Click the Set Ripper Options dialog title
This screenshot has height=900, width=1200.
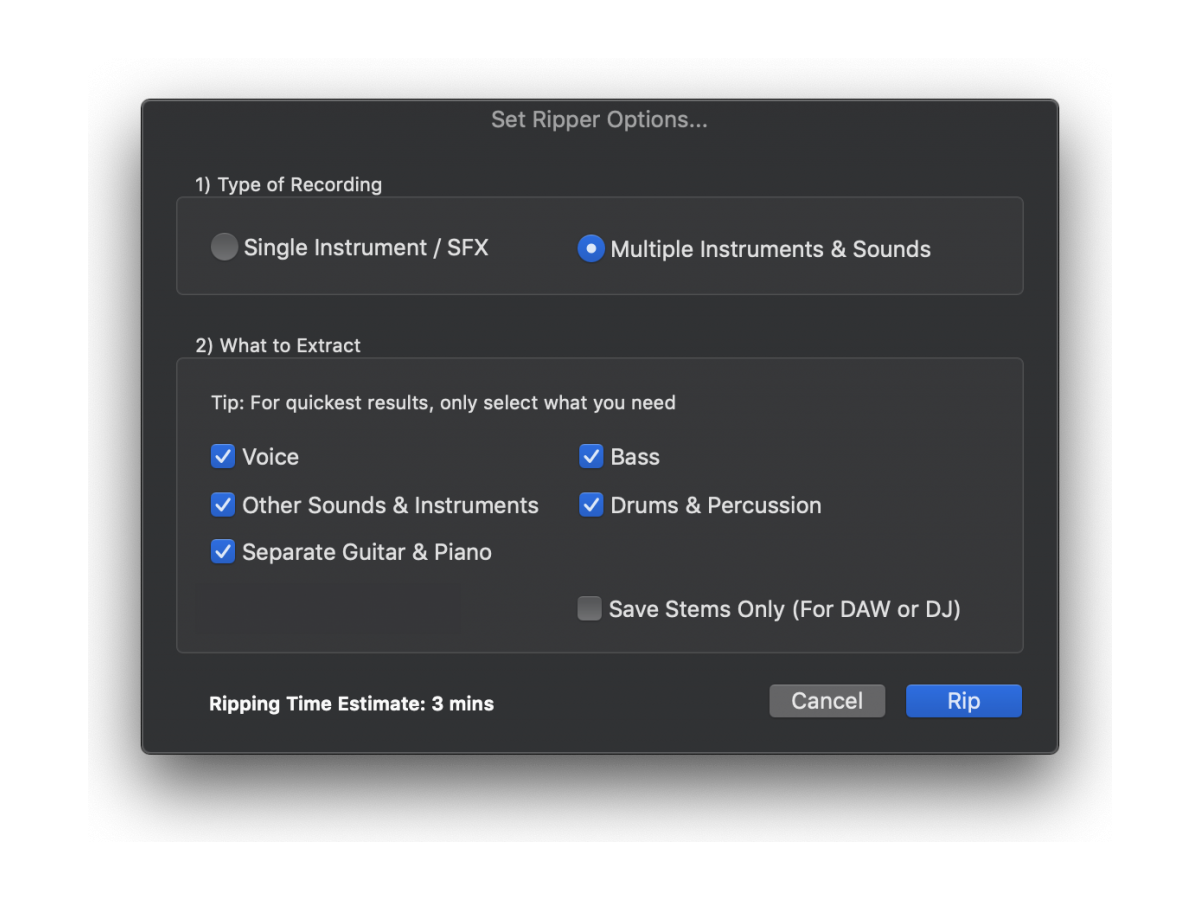tap(599, 120)
